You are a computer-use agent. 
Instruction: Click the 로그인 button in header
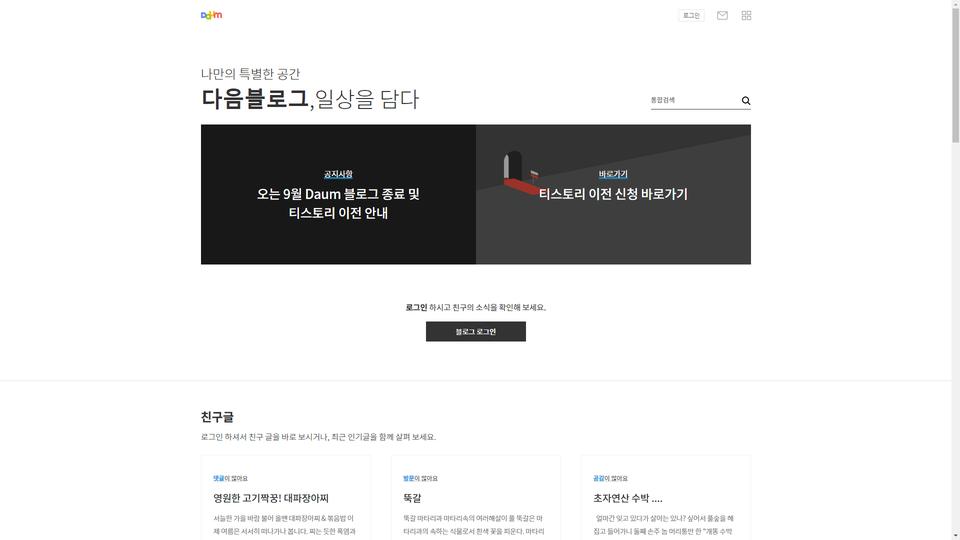pos(691,15)
